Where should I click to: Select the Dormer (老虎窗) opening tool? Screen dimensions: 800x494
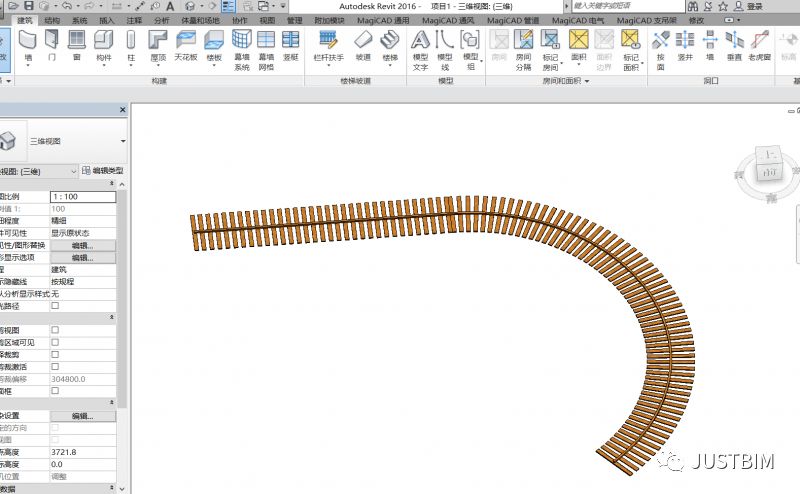[x=759, y=45]
